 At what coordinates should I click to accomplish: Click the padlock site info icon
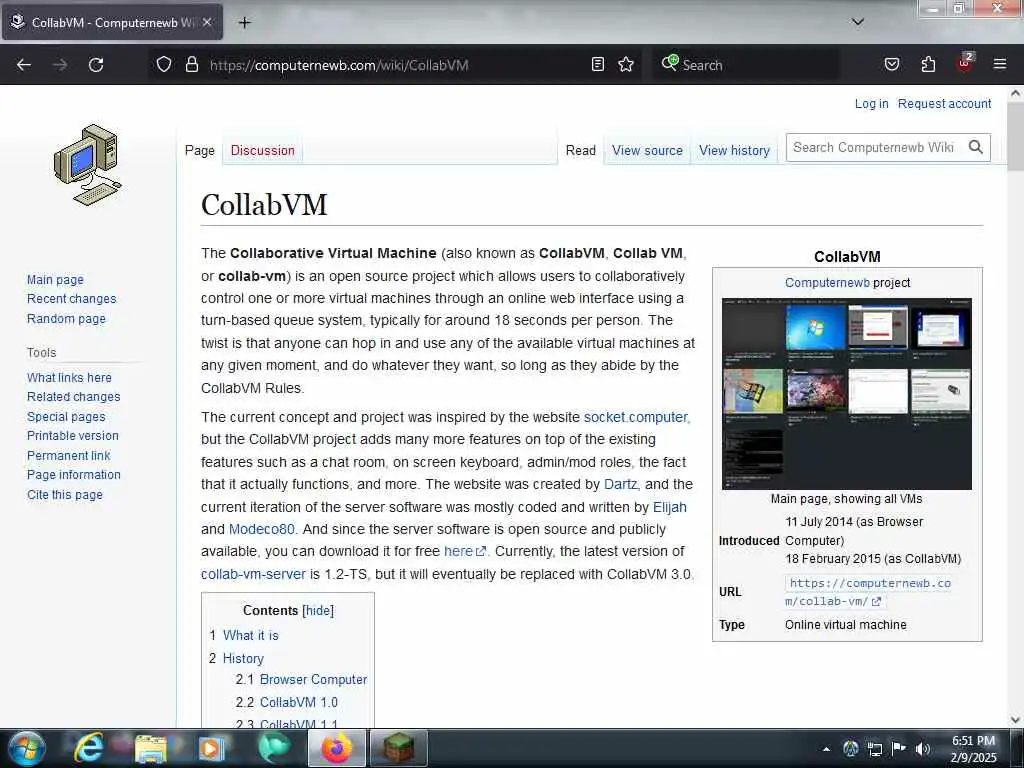coord(191,65)
